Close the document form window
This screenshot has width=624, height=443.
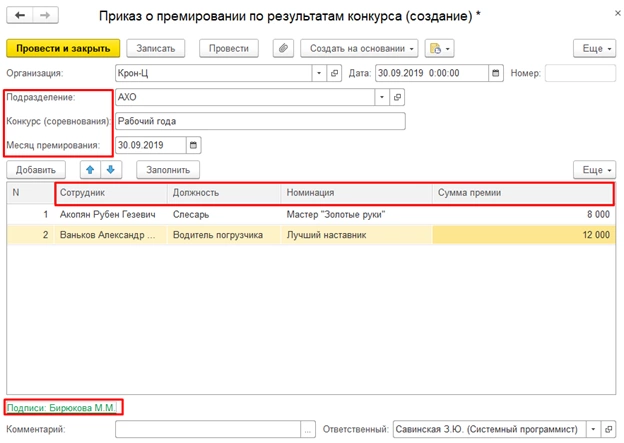618,13
